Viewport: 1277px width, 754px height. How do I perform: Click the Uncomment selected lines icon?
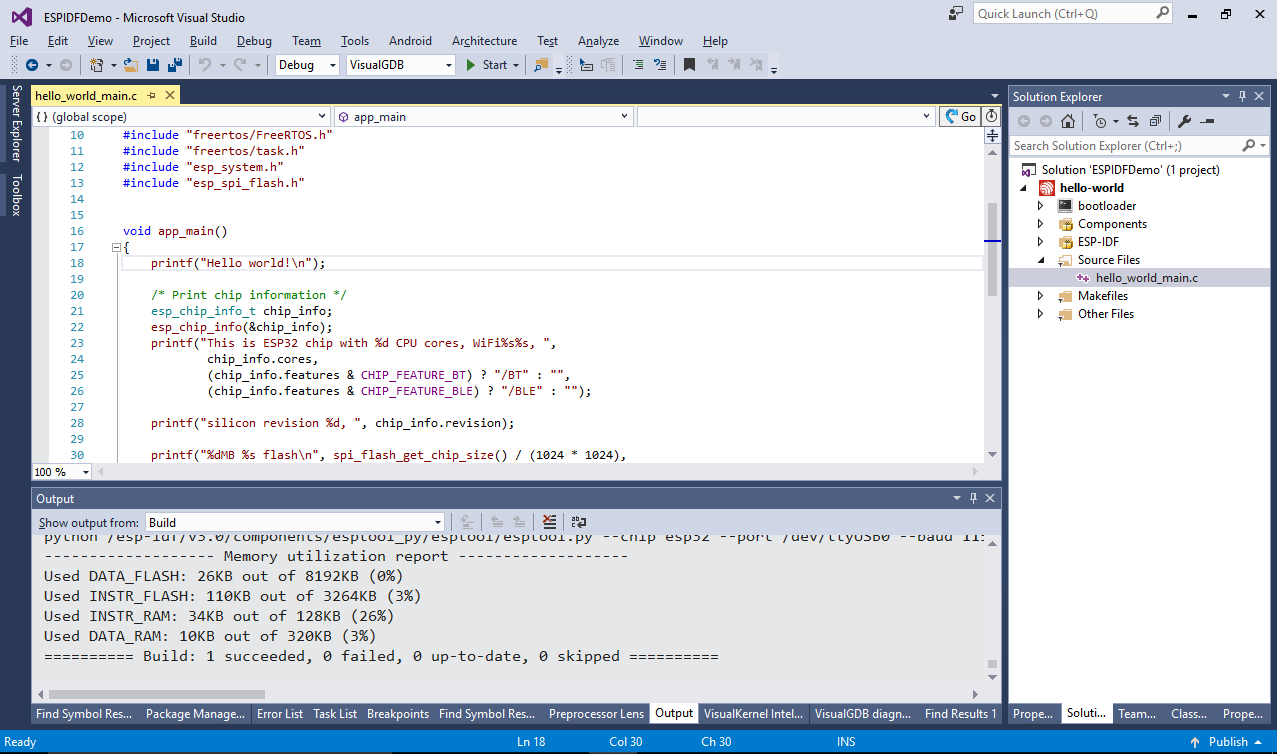click(659, 65)
